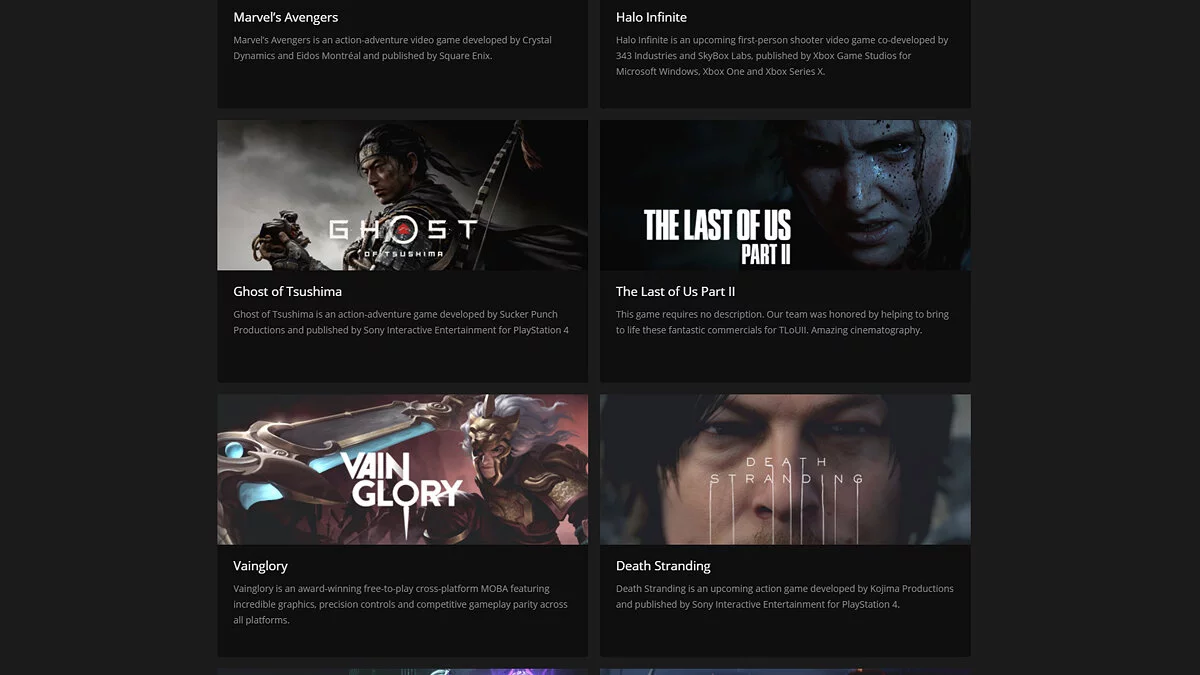The image size is (1200, 675).
Task: Select the Death Stranding banner image
Action: (x=785, y=469)
